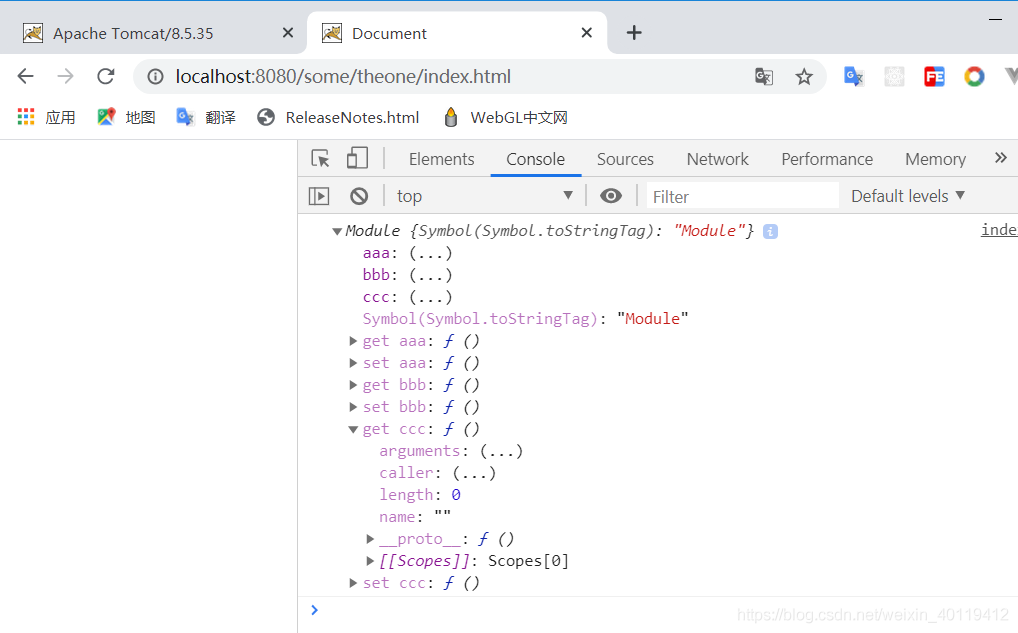Open the ReleaseNotes.html bookmark
The image size is (1018, 633).
click(x=338, y=118)
